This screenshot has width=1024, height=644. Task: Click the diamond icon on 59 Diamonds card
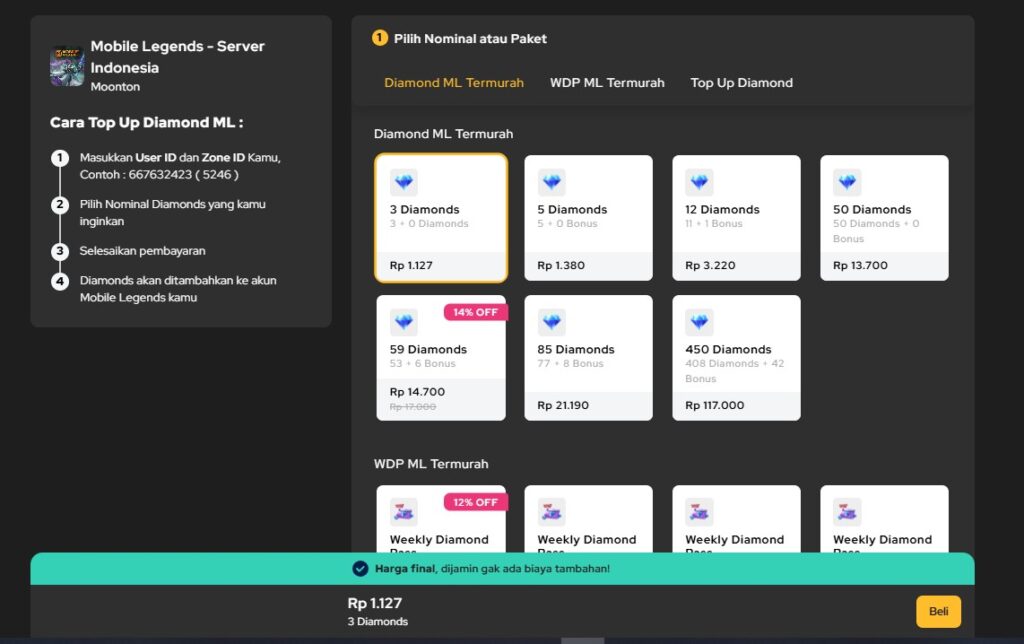point(404,322)
